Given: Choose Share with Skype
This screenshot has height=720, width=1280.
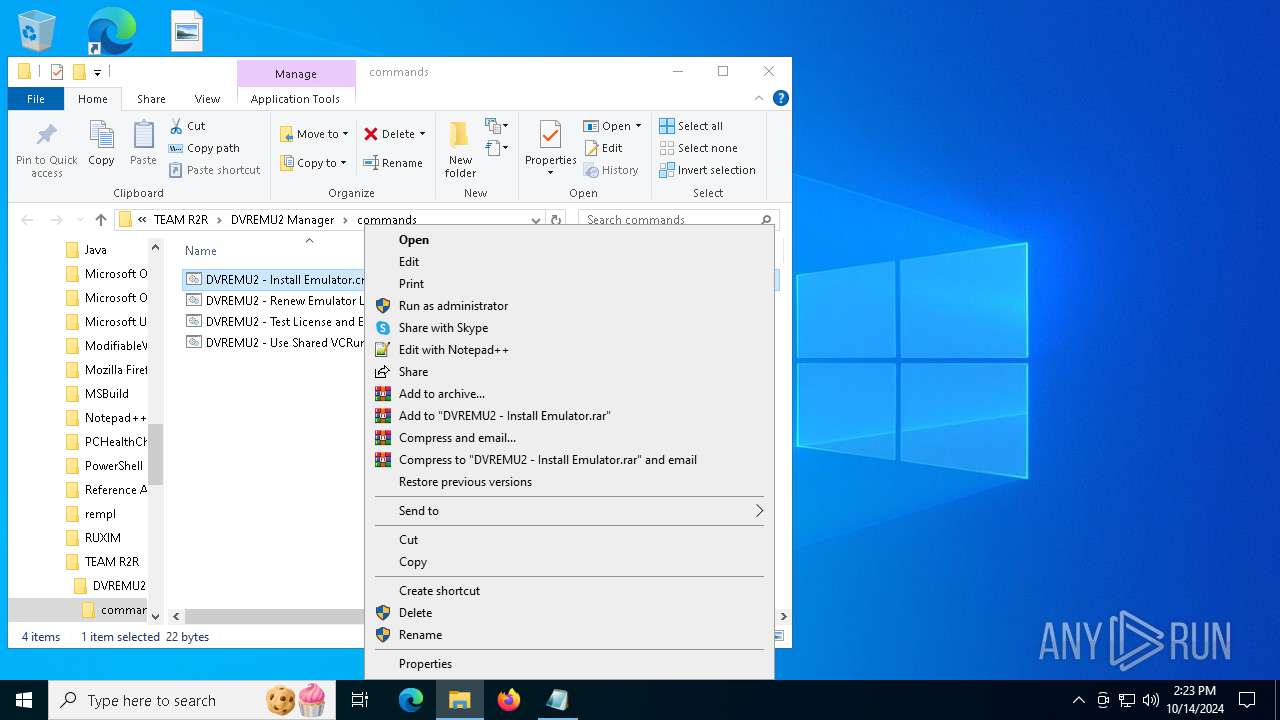Looking at the screenshot, I should [569, 328].
